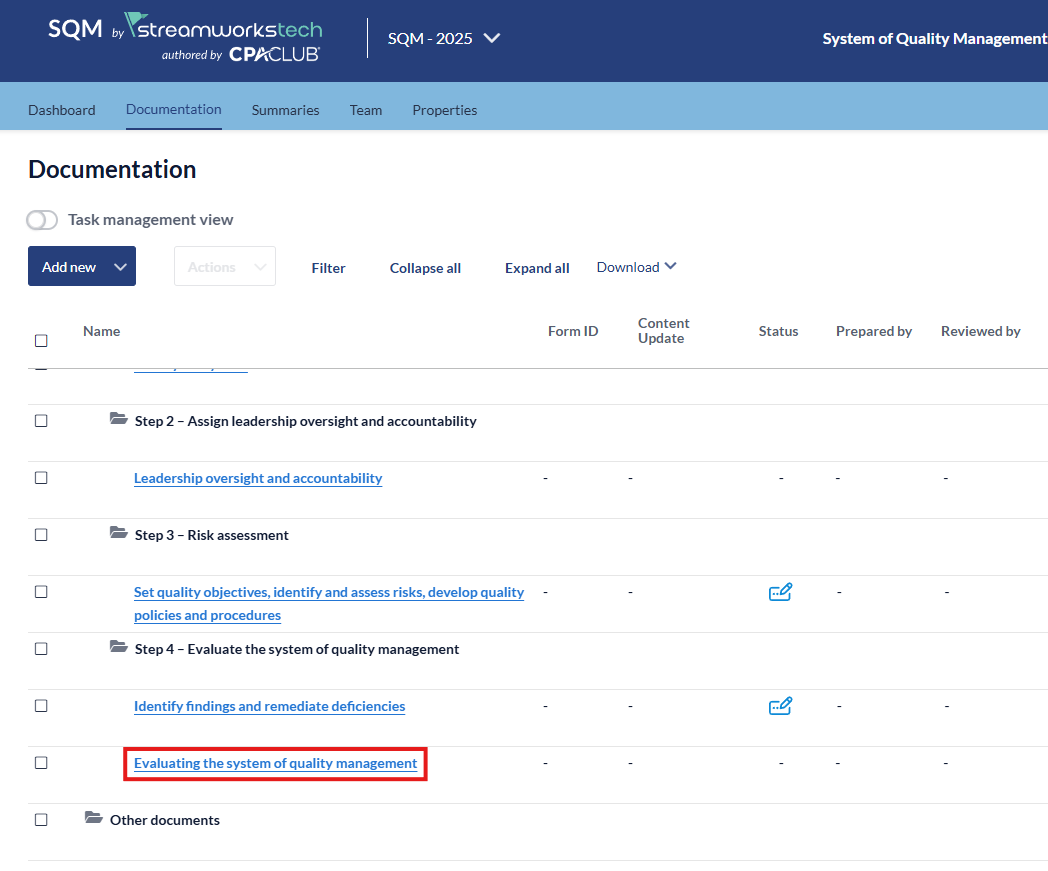Click the Step 3 Risk assessment folder icon
The image size is (1048, 871).
coord(119,534)
